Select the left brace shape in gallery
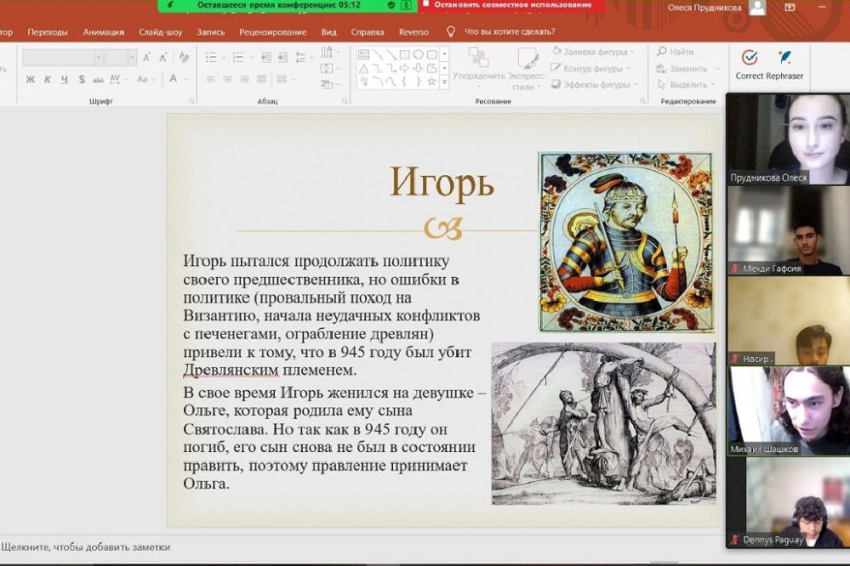Image resolution: width=850 pixels, height=566 pixels. pos(404,82)
